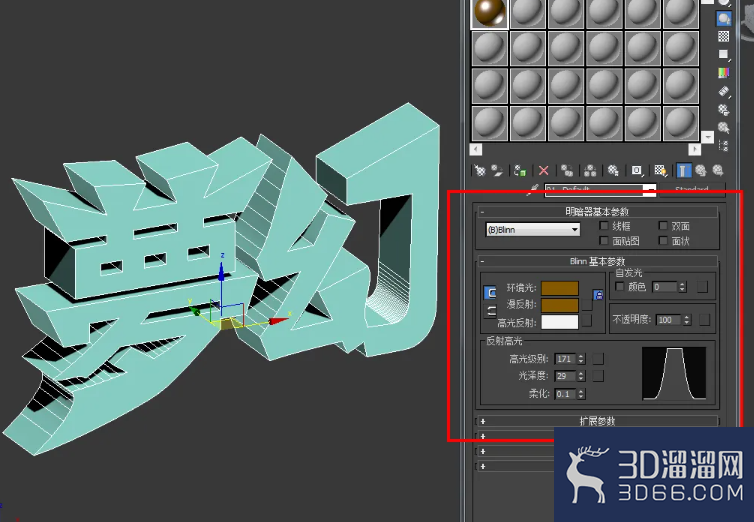Click the Go Forward to Sibling icon
This screenshot has width=754, height=522.
tap(718, 170)
